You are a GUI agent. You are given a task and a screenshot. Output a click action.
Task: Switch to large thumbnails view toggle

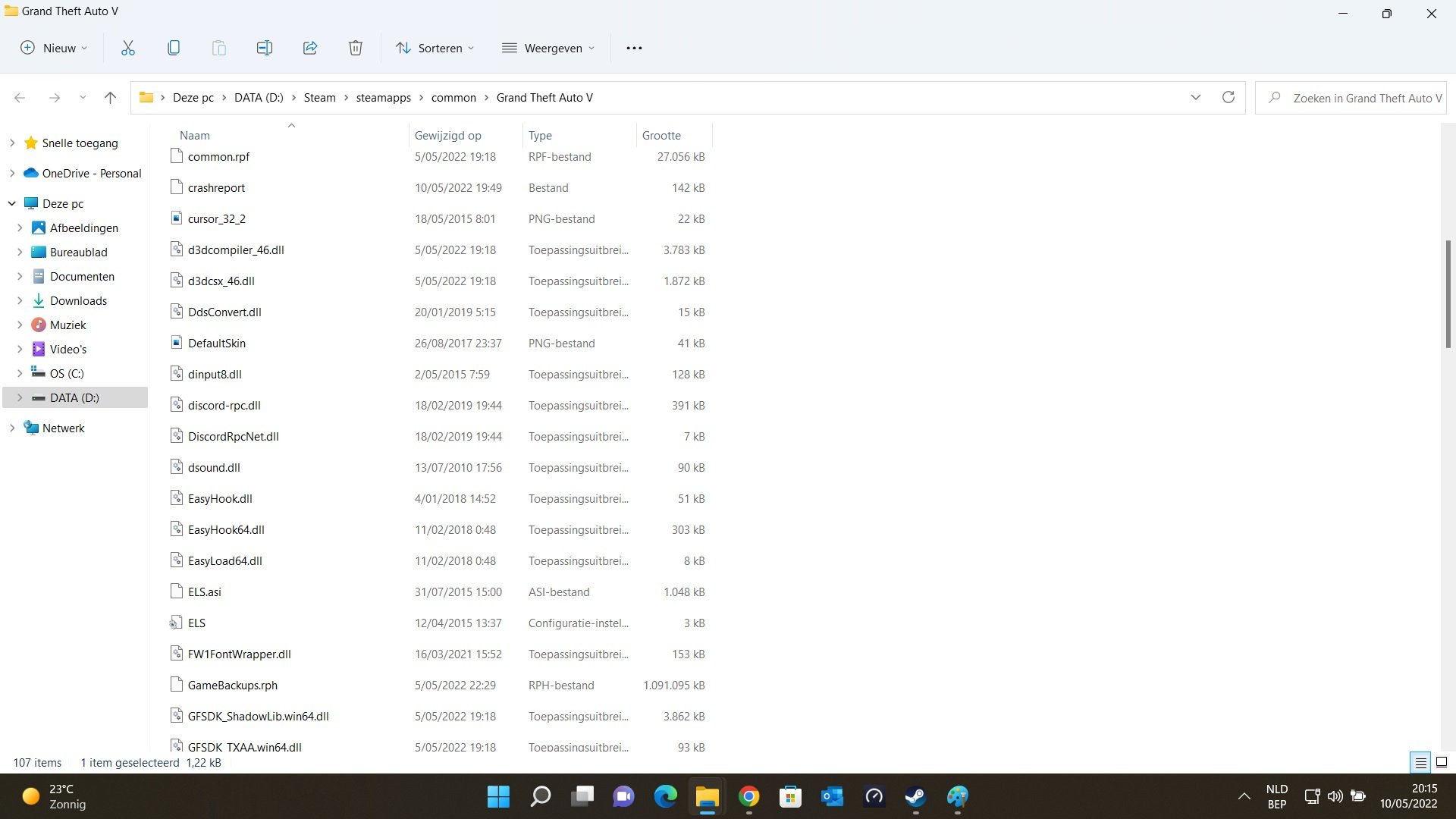pos(1442,763)
